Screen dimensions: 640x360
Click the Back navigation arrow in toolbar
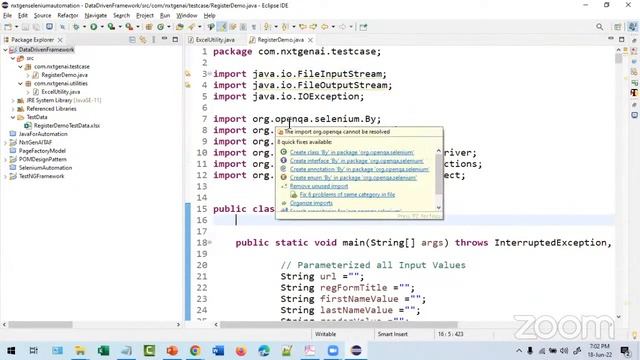pyautogui.click(x=324, y=27)
